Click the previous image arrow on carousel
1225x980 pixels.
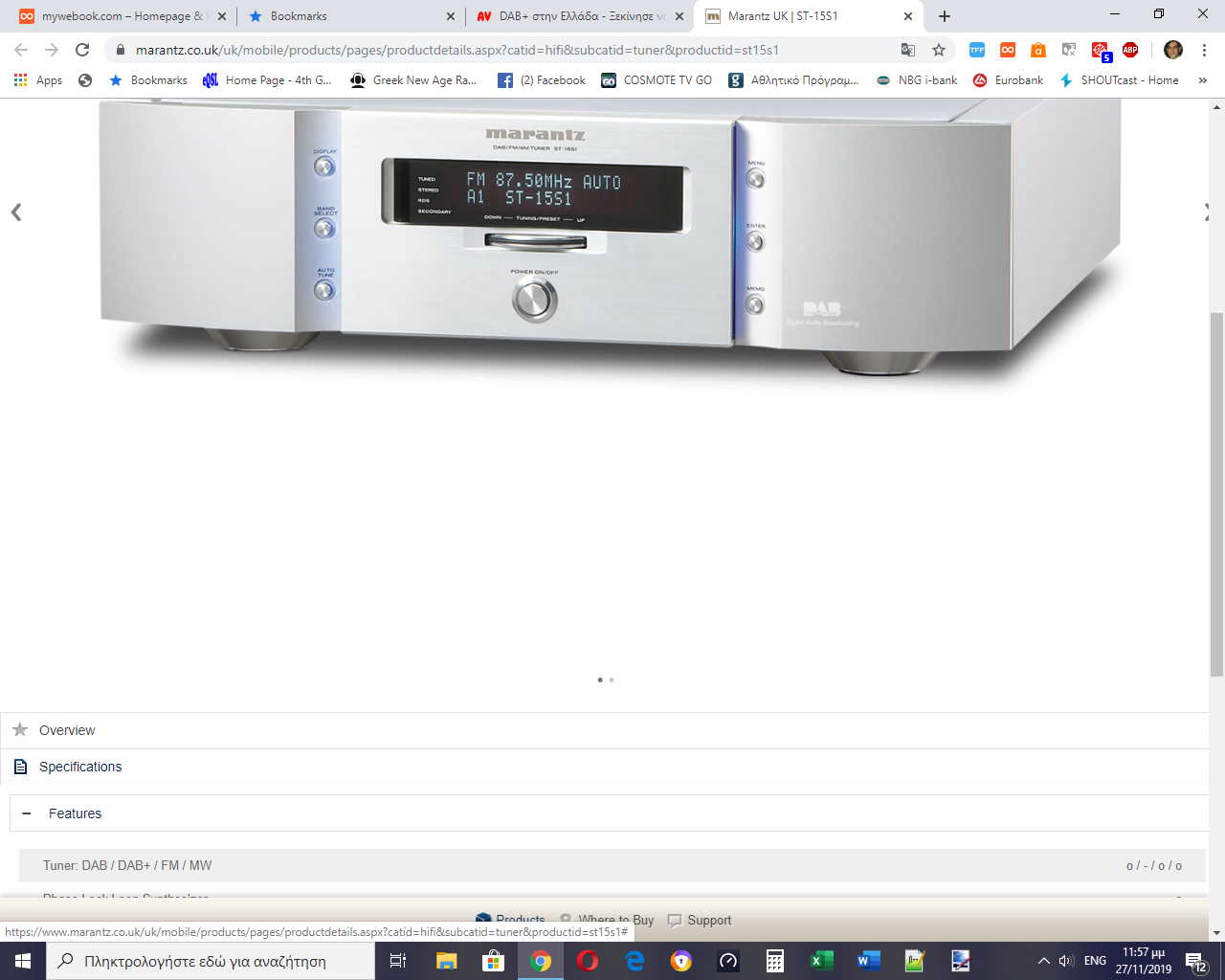16,212
